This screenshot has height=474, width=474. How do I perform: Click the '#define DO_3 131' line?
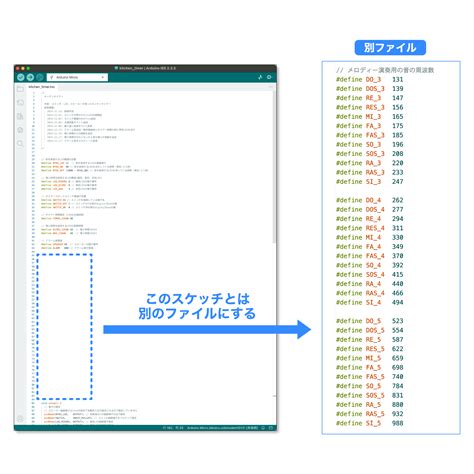pyautogui.click(x=369, y=79)
